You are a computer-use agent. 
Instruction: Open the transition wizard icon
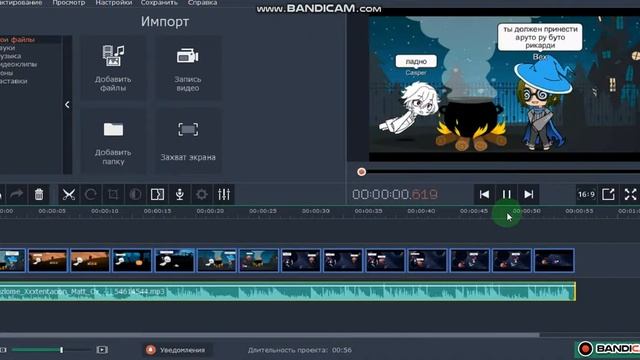coord(158,194)
